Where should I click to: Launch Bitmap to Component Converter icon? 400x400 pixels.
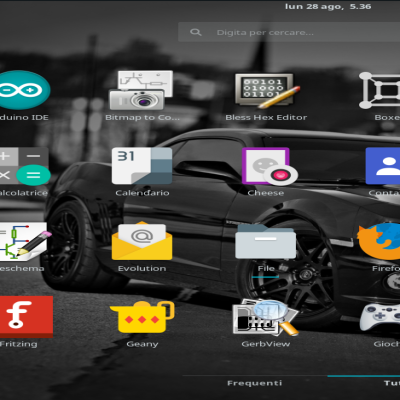tap(141, 90)
